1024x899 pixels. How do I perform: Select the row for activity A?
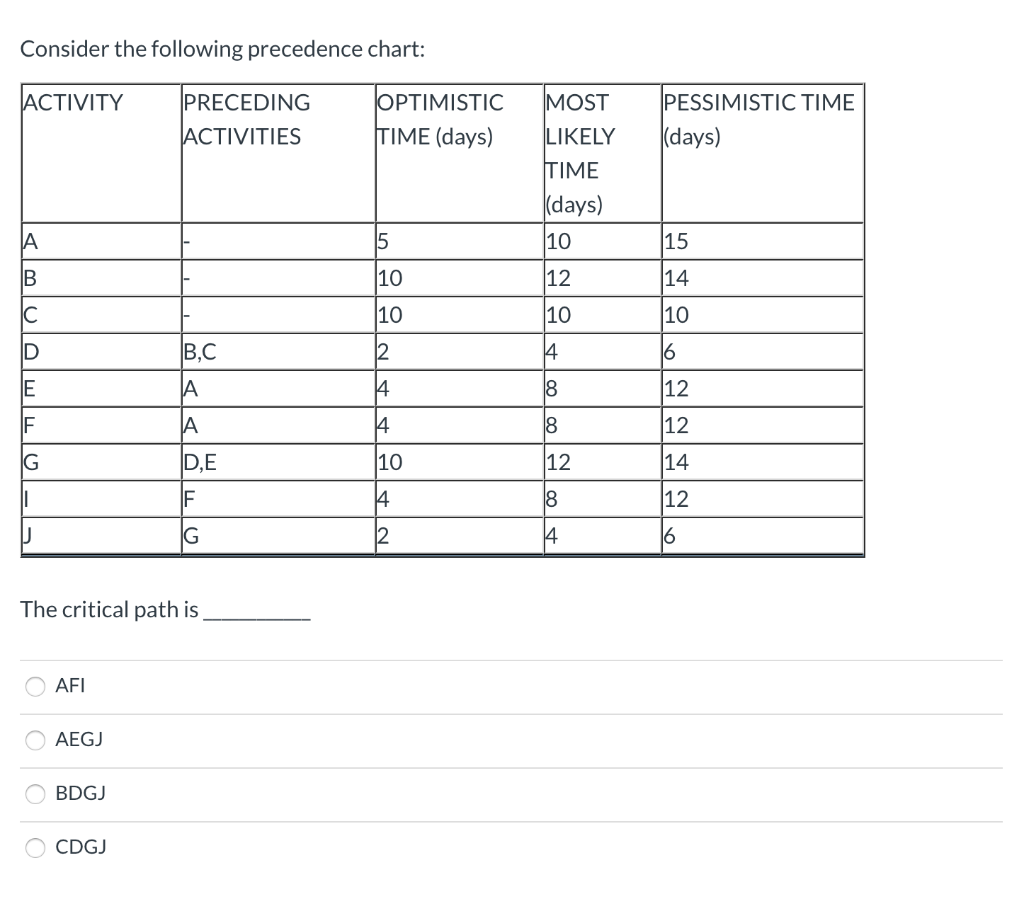100,240
